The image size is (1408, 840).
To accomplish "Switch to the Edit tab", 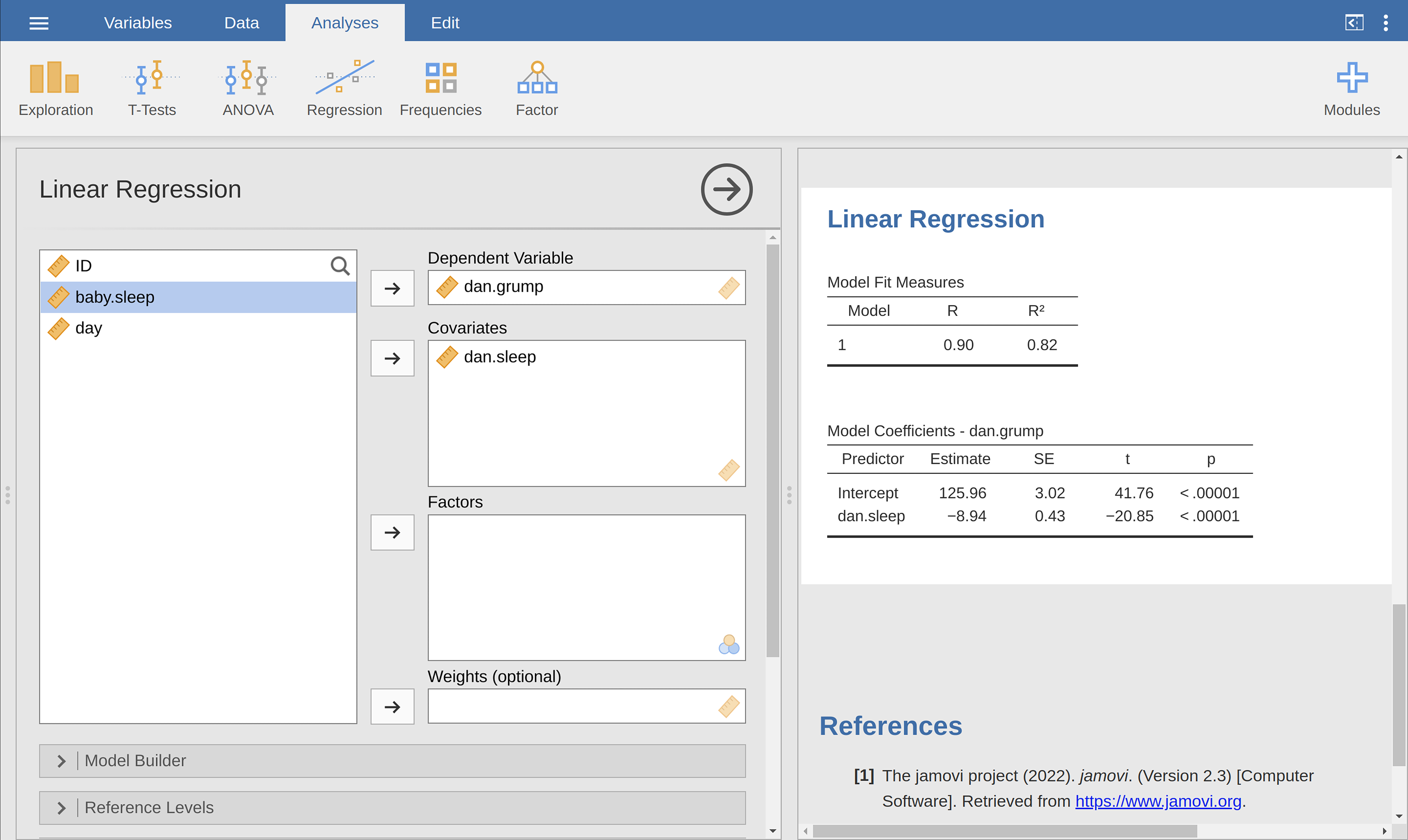I will tap(445, 23).
